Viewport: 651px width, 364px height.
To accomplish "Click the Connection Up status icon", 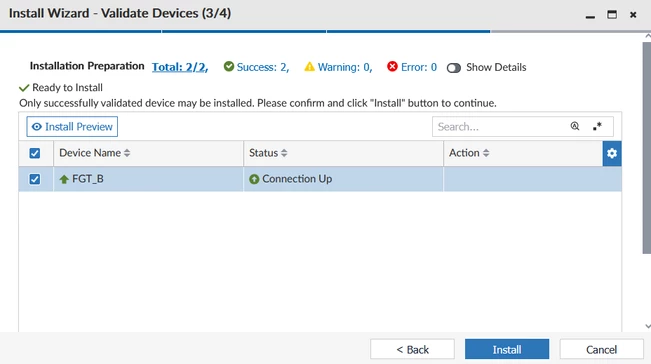I will point(254,179).
